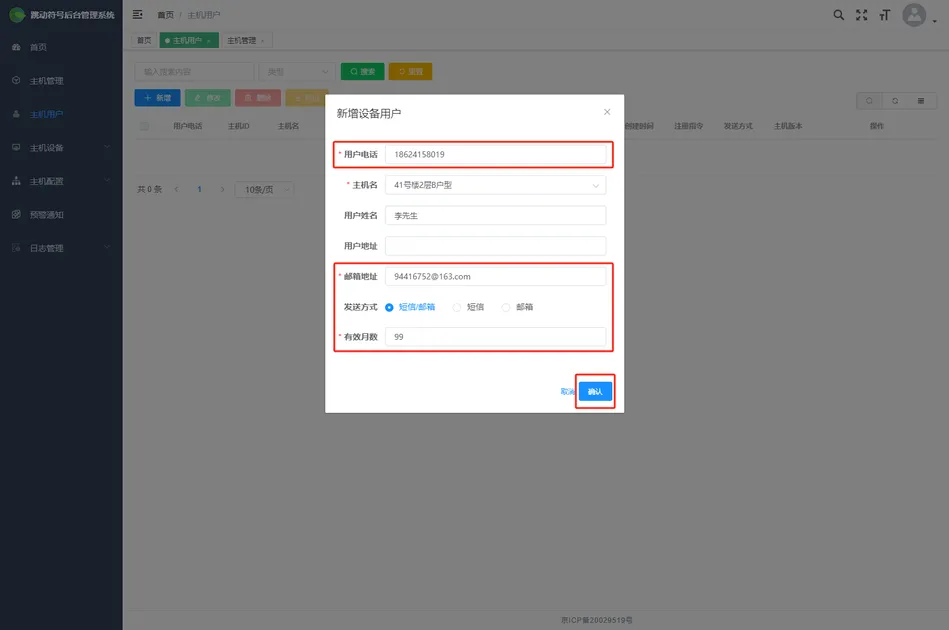Click the 用户姓名 input field
The height and width of the screenshot is (630, 949).
[x=495, y=215]
